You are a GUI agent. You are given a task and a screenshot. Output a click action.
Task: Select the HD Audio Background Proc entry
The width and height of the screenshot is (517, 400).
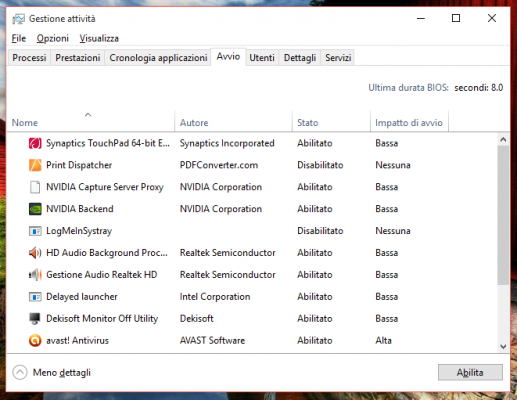pos(107,253)
